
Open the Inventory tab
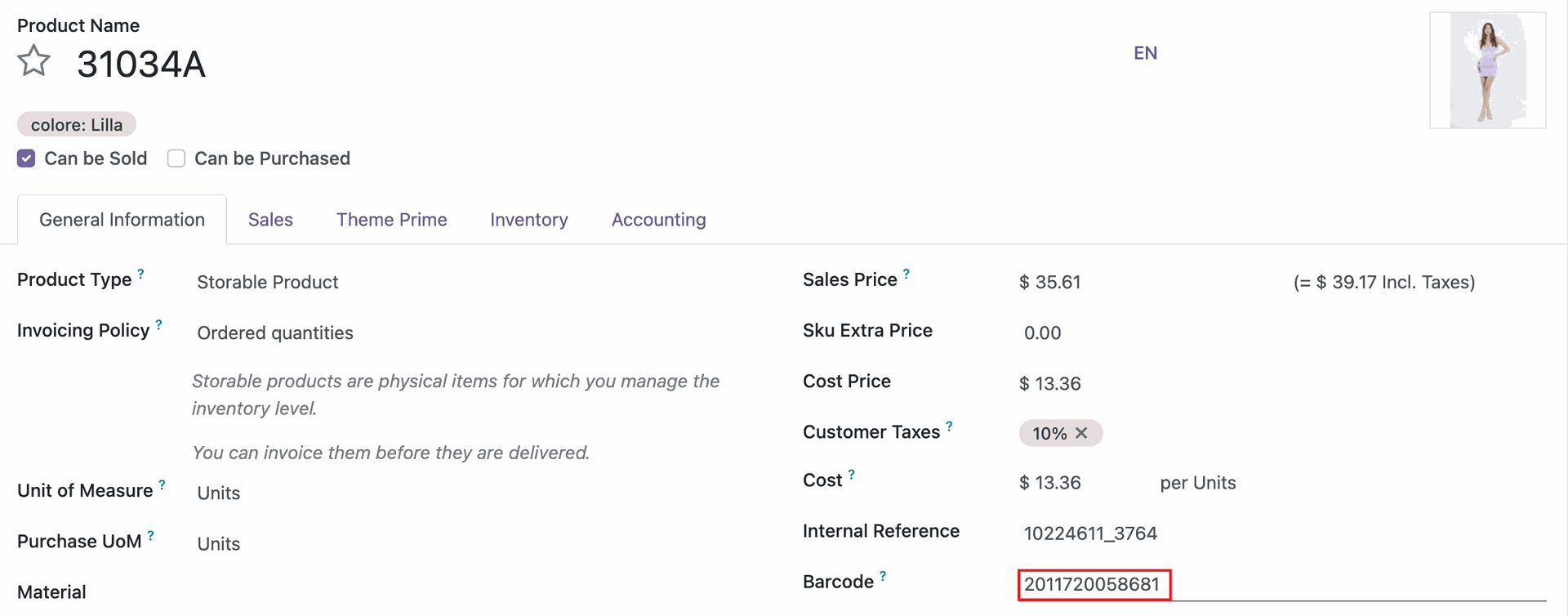(528, 220)
